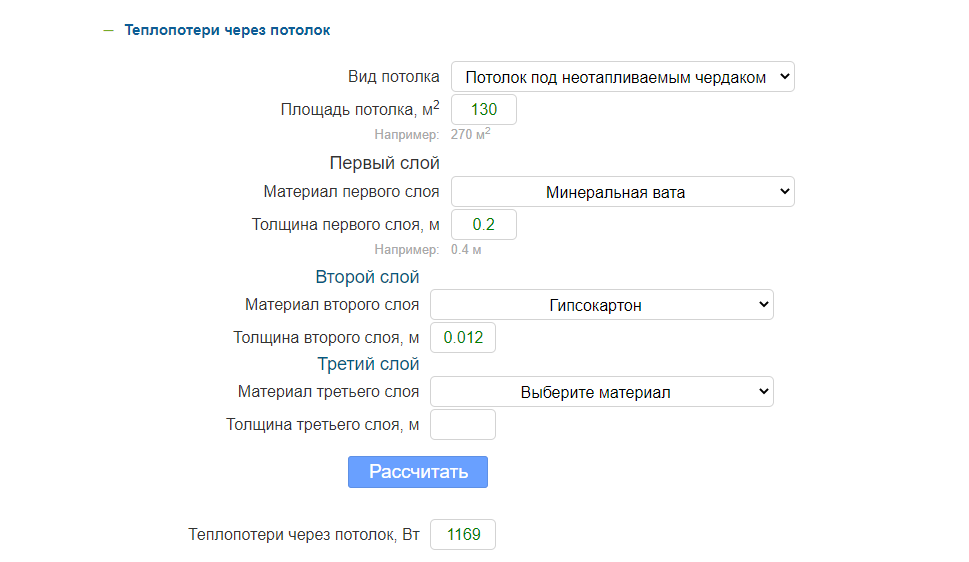The width and height of the screenshot is (969, 562).
Task: Click the empty Толщина третьего слоя field
Action: 462,425
